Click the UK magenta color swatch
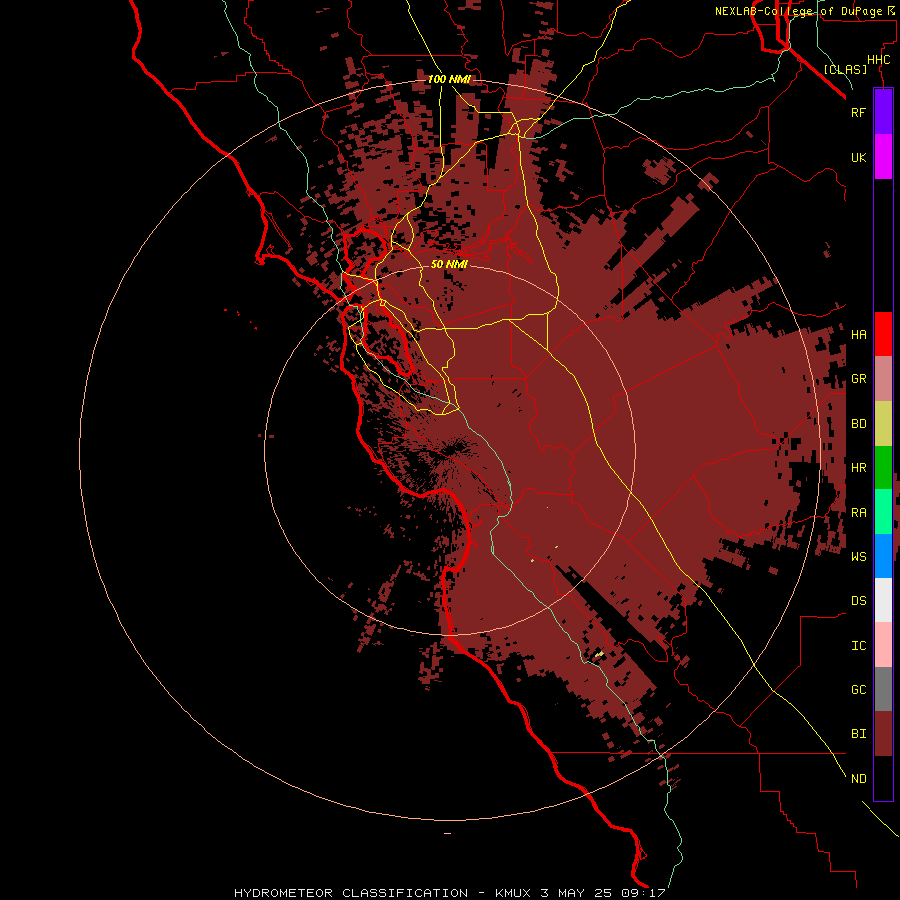 point(883,157)
